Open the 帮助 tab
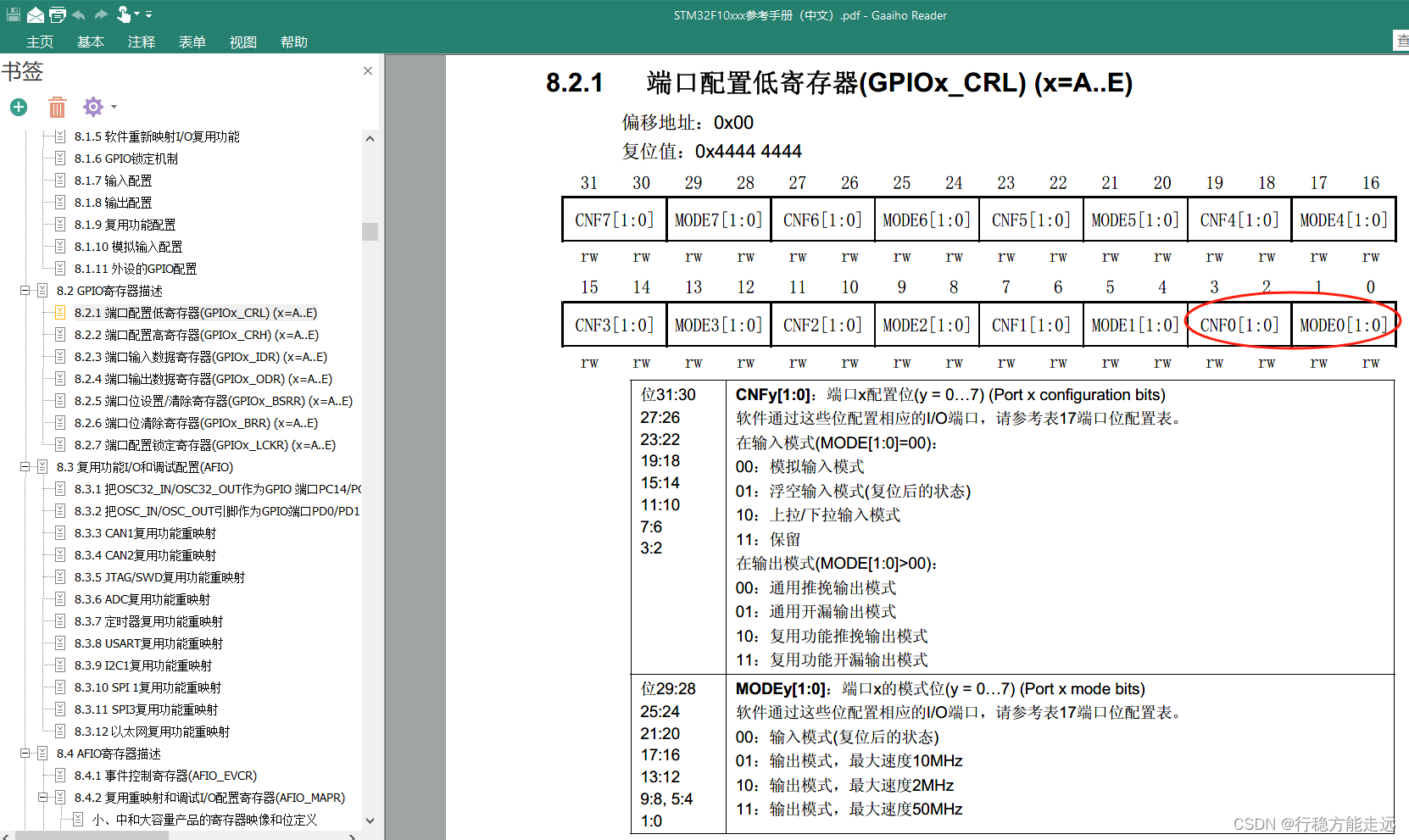1409x840 pixels. (294, 42)
